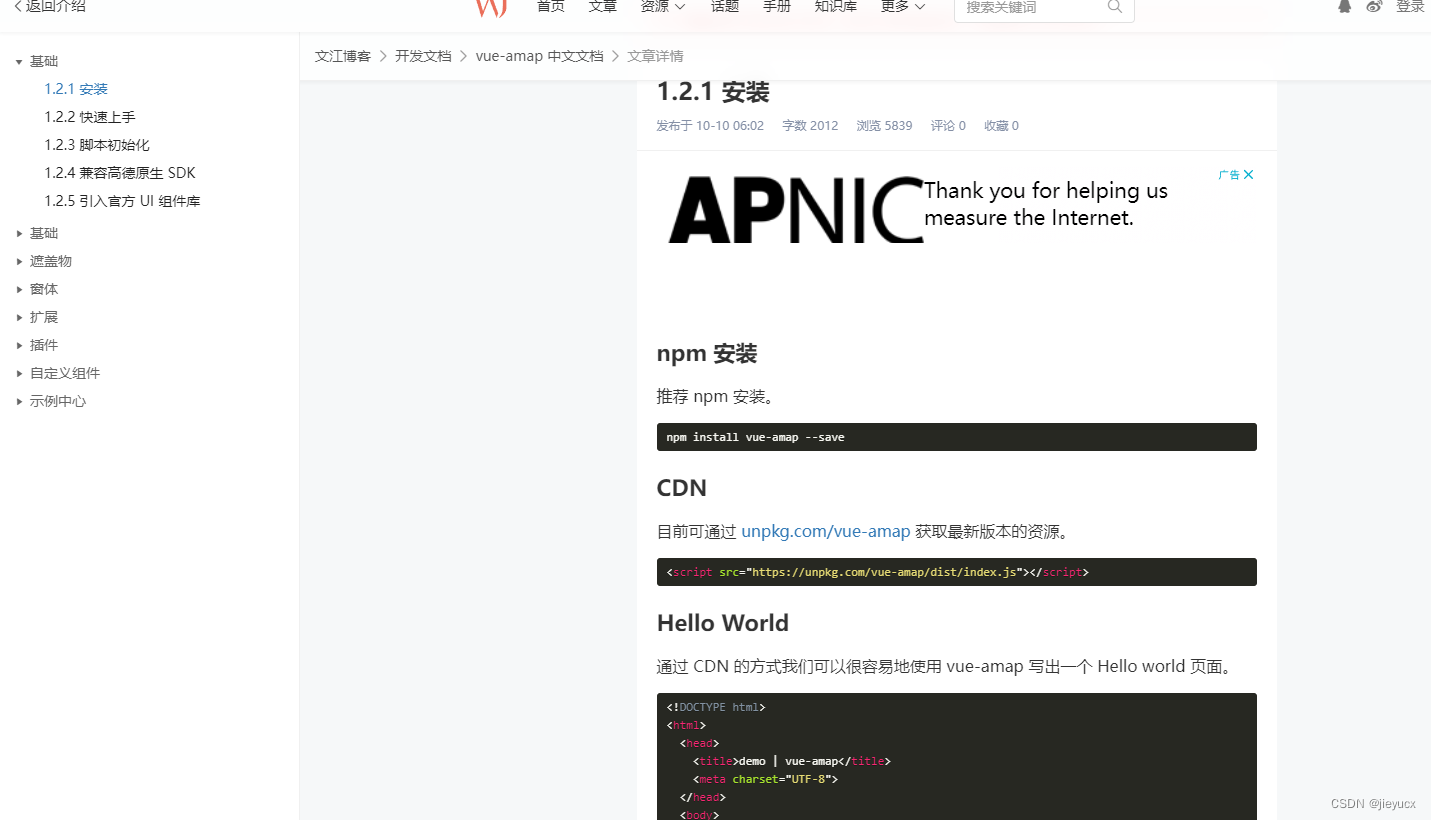Select 1.2.3 脚本初始化 in sidebar
The width and height of the screenshot is (1431, 820).
coord(97,145)
